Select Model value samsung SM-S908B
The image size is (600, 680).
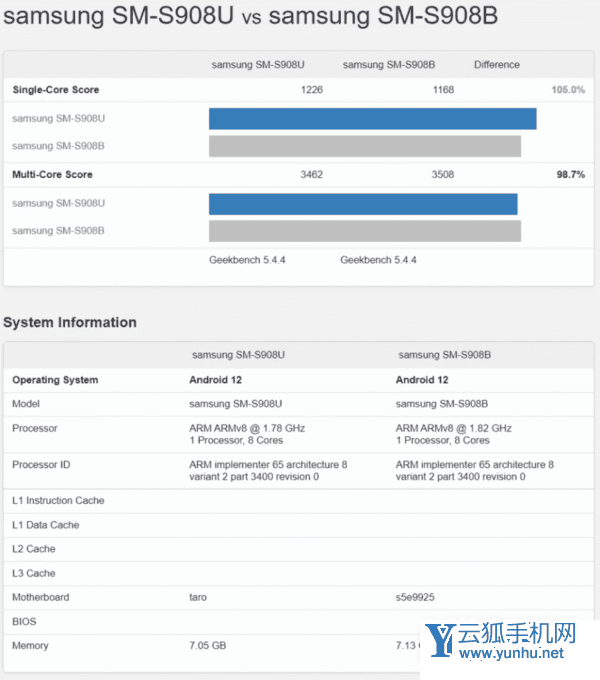click(442, 404)
